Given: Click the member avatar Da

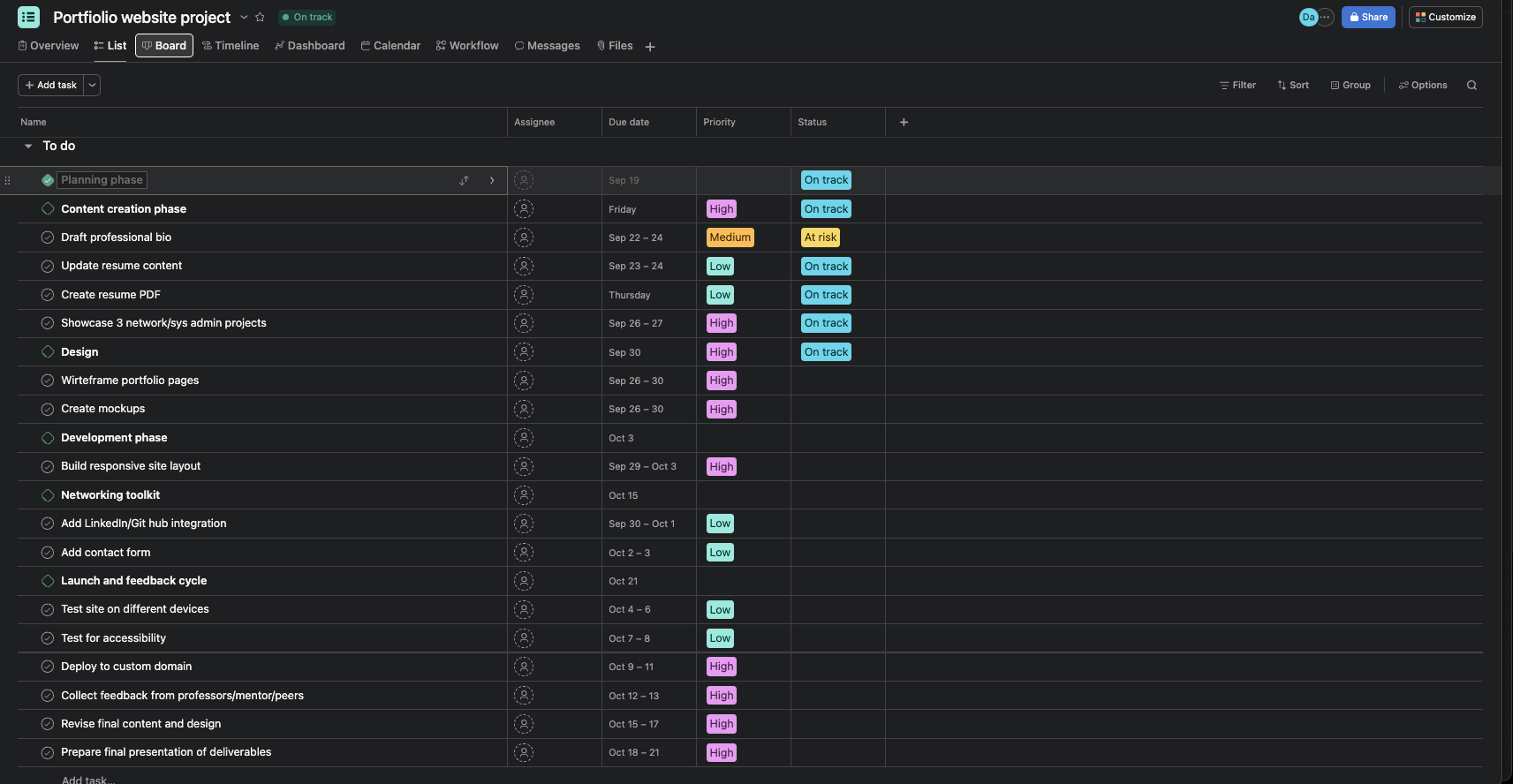Looking at the screenshot, I should (x=1308, y=17).
